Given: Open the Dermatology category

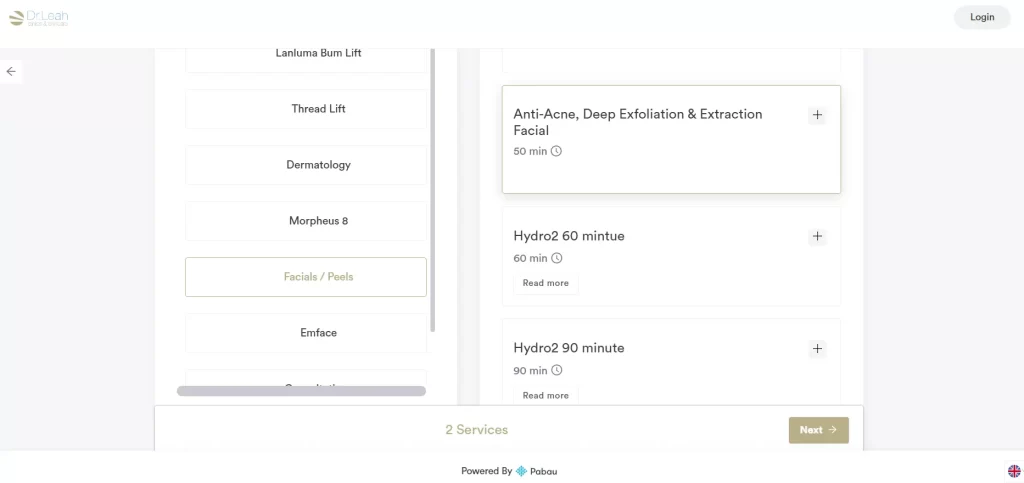Looking at the screenshot, I should coord(306,165).
